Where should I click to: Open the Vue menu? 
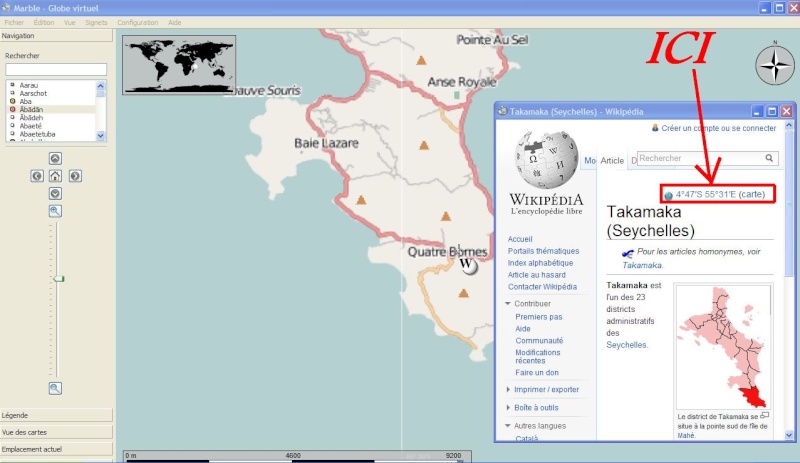coord(69,22)
